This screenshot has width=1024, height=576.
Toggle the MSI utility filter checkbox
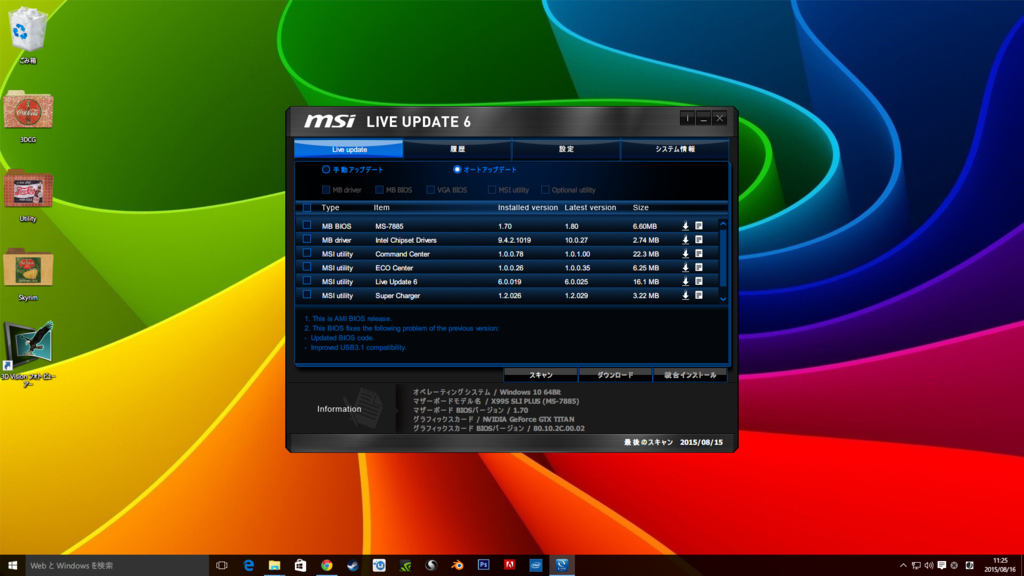click(492, 189)
